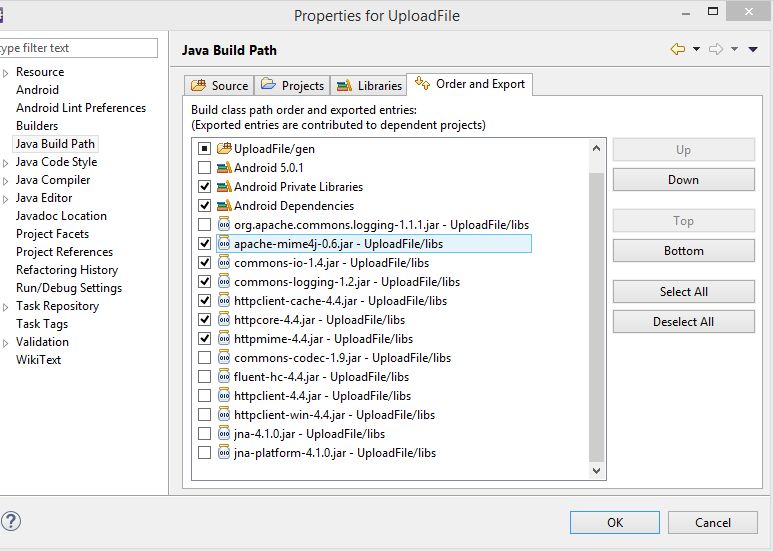Expand the Resource tree node
This screenshot has height=551, width=773.
tap(5, 73)
